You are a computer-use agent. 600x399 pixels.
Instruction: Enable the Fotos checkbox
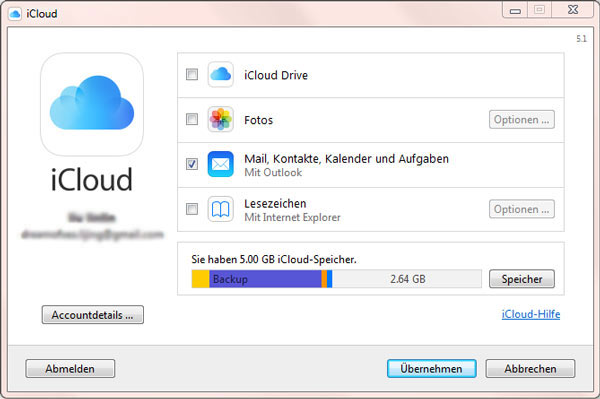(x=192, y=119)
